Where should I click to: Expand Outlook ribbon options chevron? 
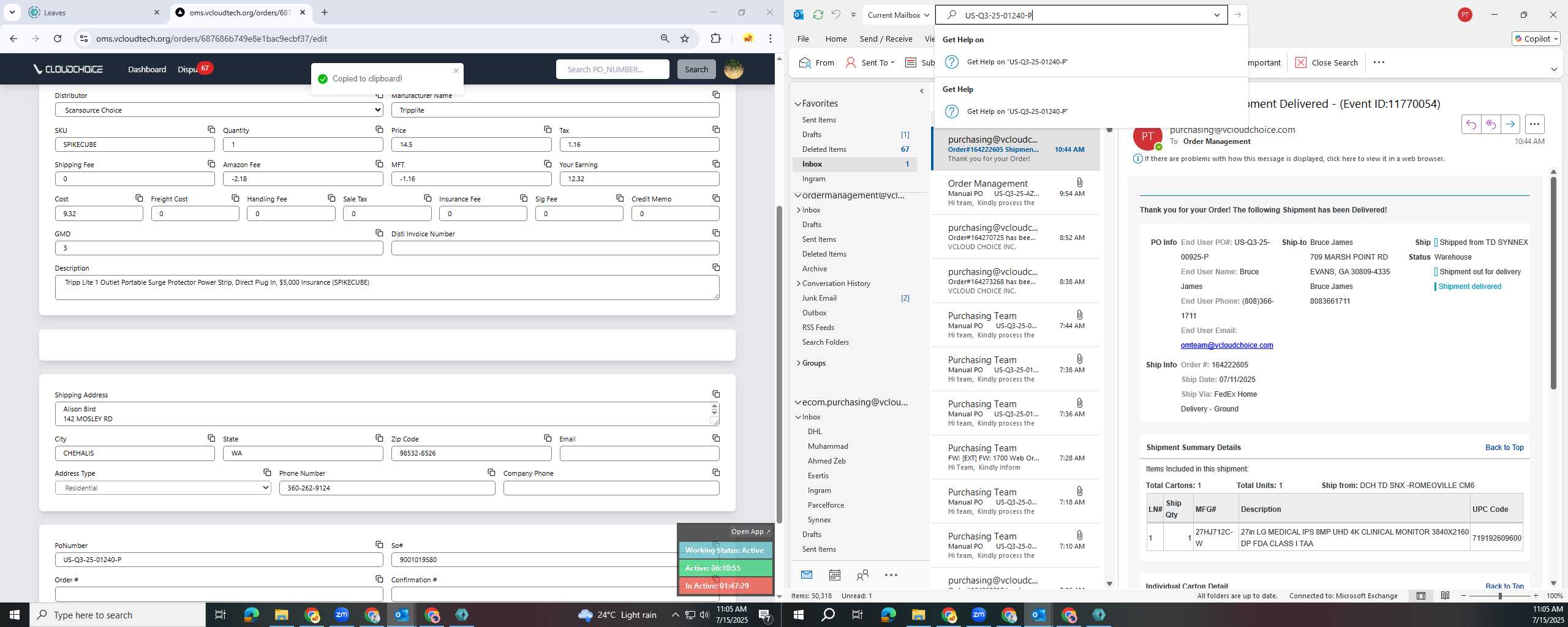pos(1553,69)
